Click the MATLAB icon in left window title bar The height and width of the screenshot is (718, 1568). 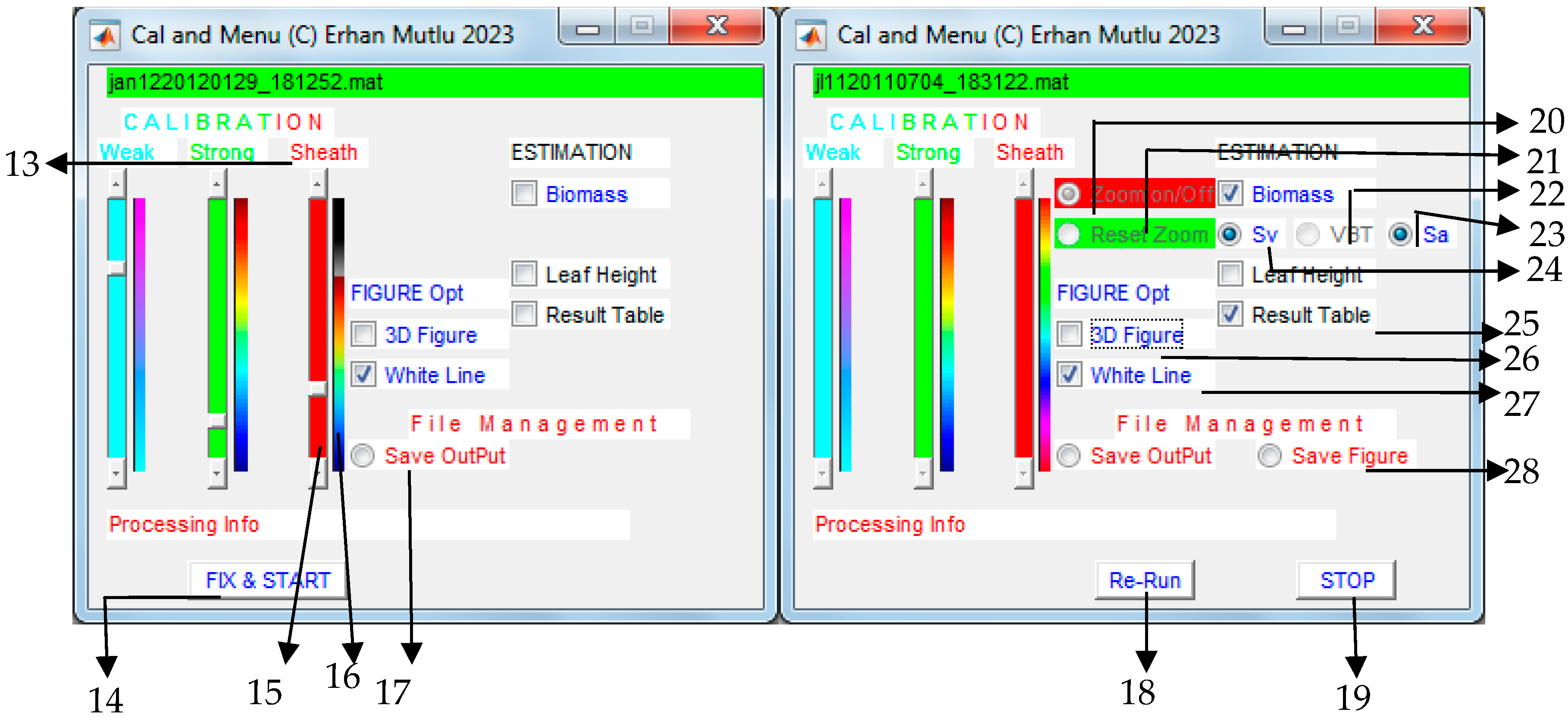(105, 35)
